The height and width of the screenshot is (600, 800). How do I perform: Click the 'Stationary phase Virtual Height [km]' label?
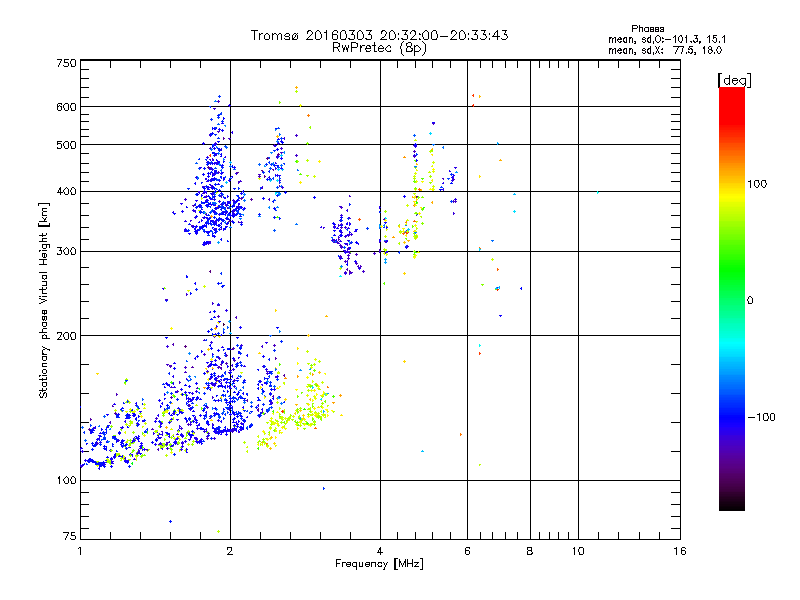[x=44, y=300]
